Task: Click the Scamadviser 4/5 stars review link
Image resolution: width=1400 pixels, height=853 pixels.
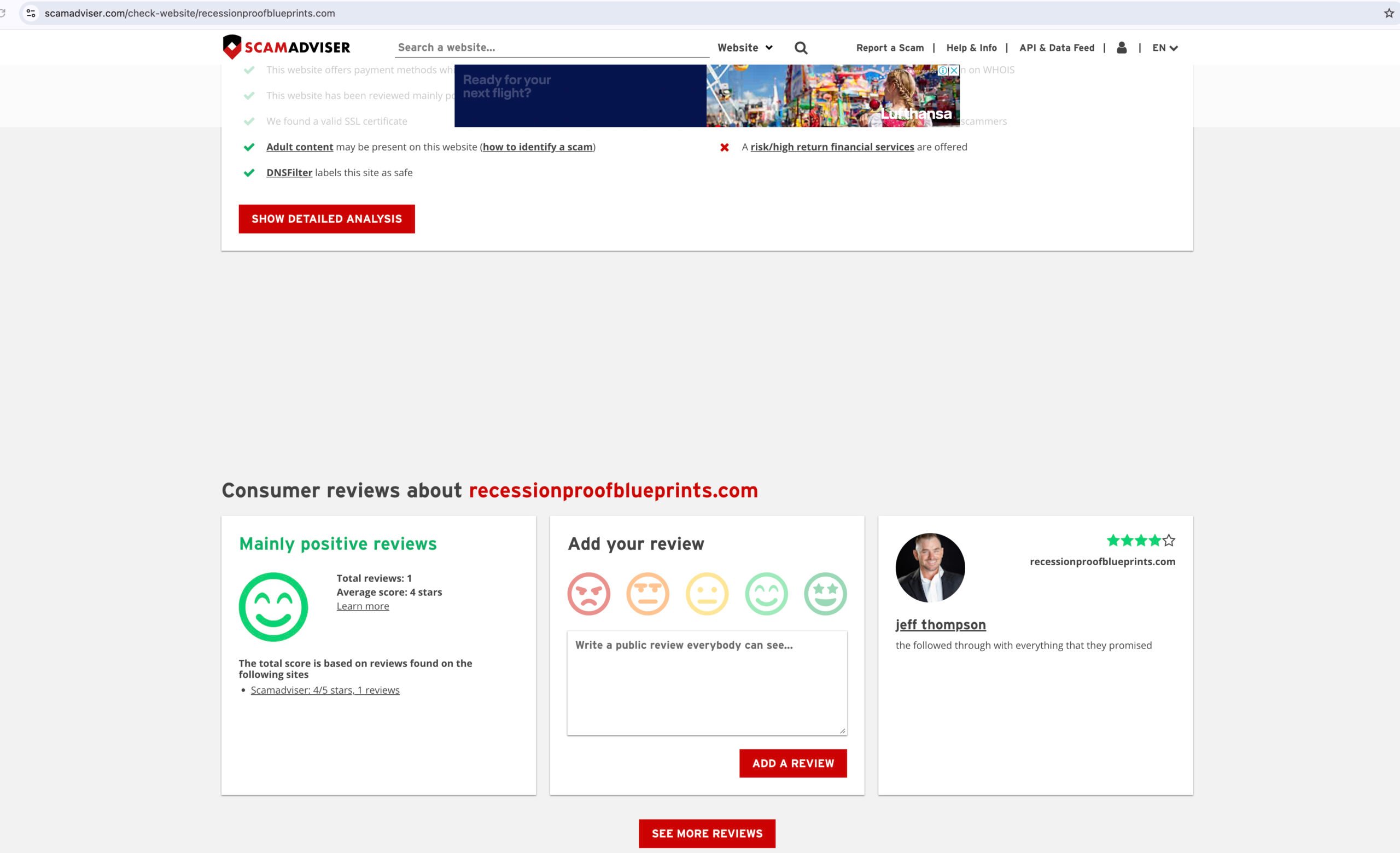Action: click(x=325, y=689)
